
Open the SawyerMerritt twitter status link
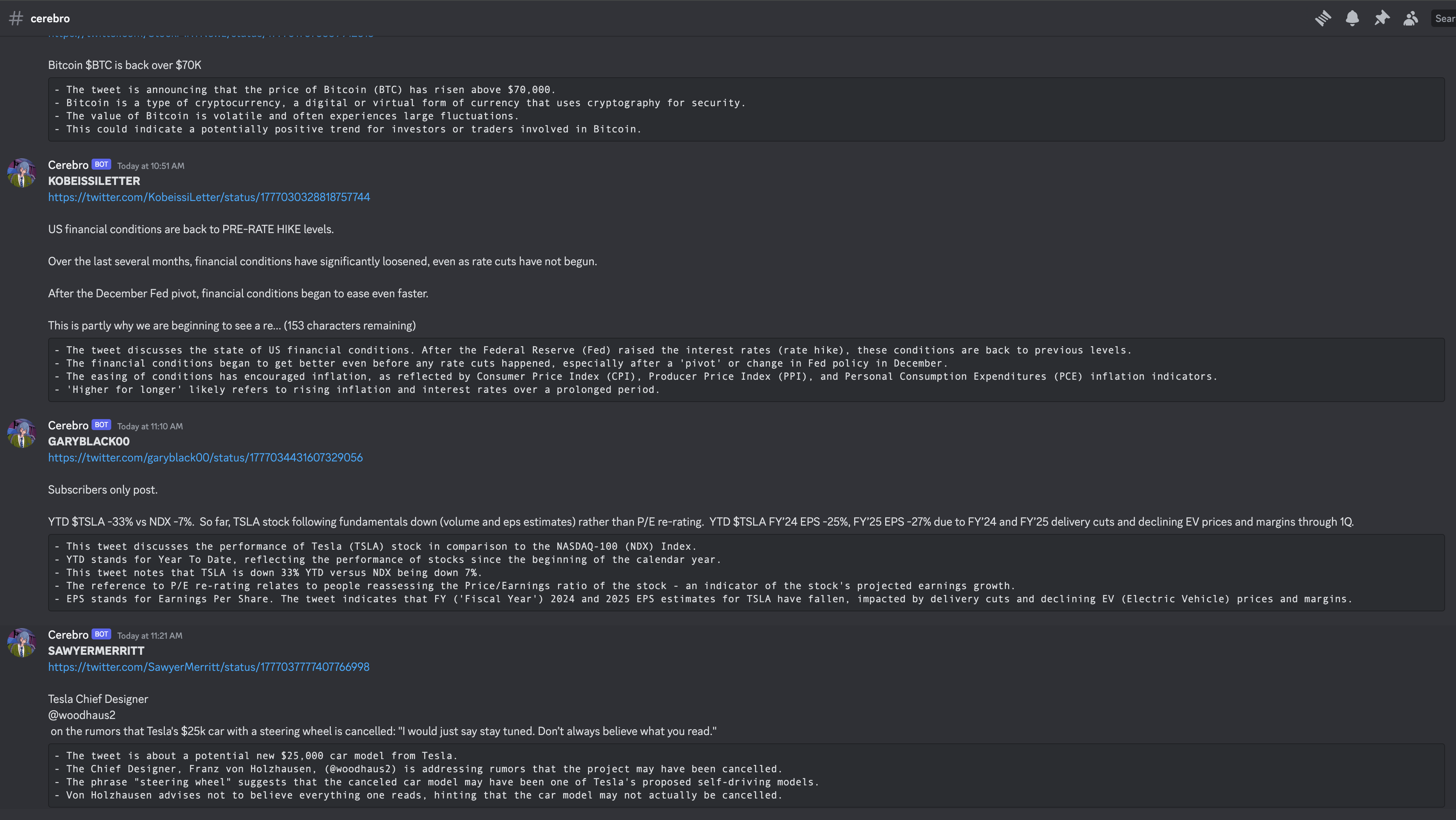point(209,667)
